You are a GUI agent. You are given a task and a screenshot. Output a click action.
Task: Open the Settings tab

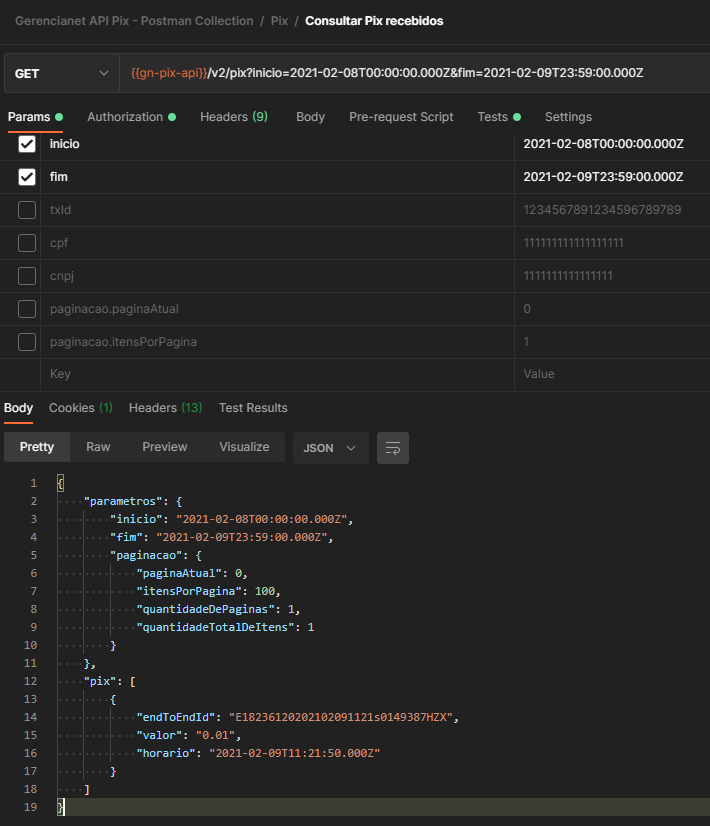(568, 117)
